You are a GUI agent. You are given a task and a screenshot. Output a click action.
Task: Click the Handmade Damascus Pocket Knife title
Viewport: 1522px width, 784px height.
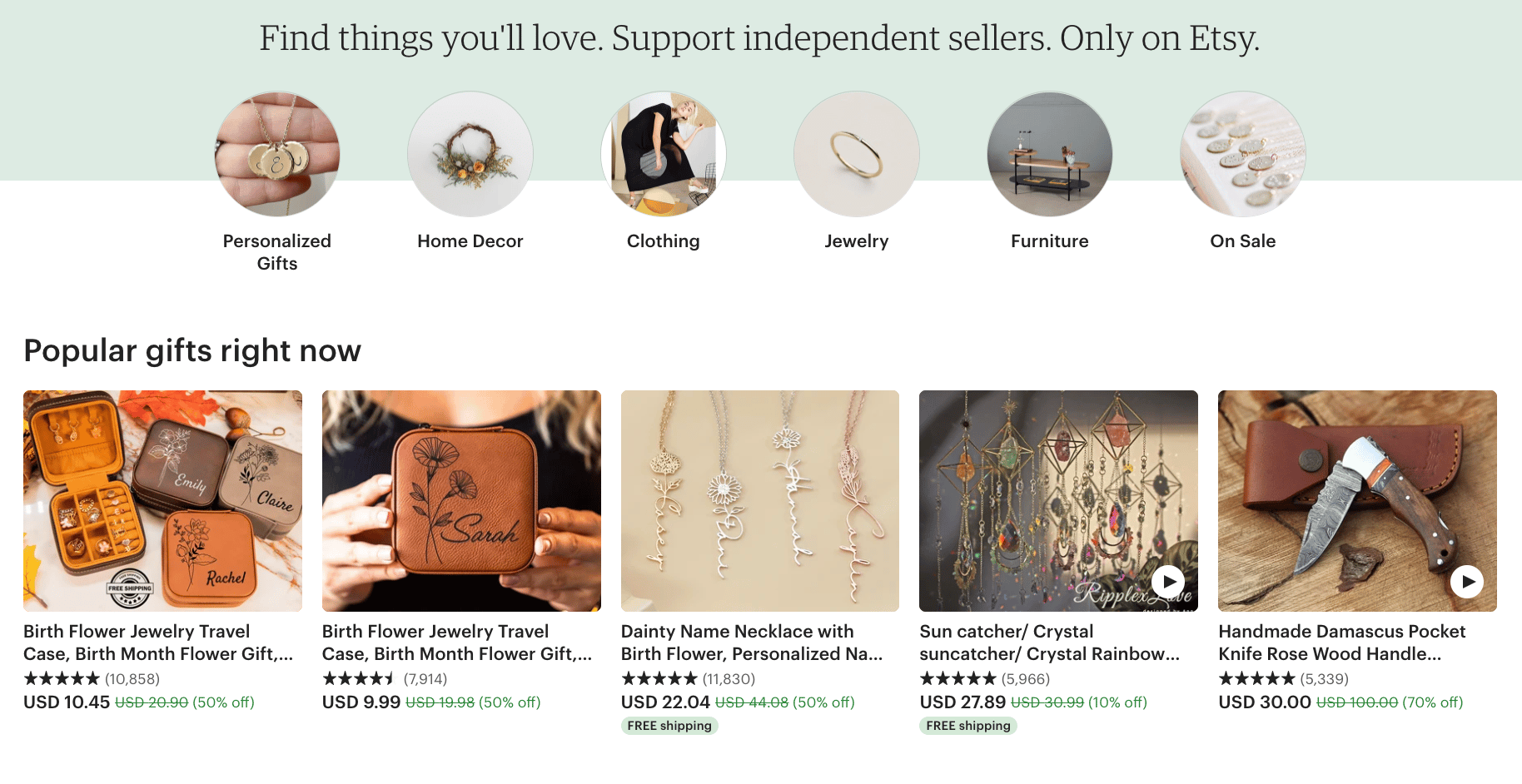point(1341,642)
